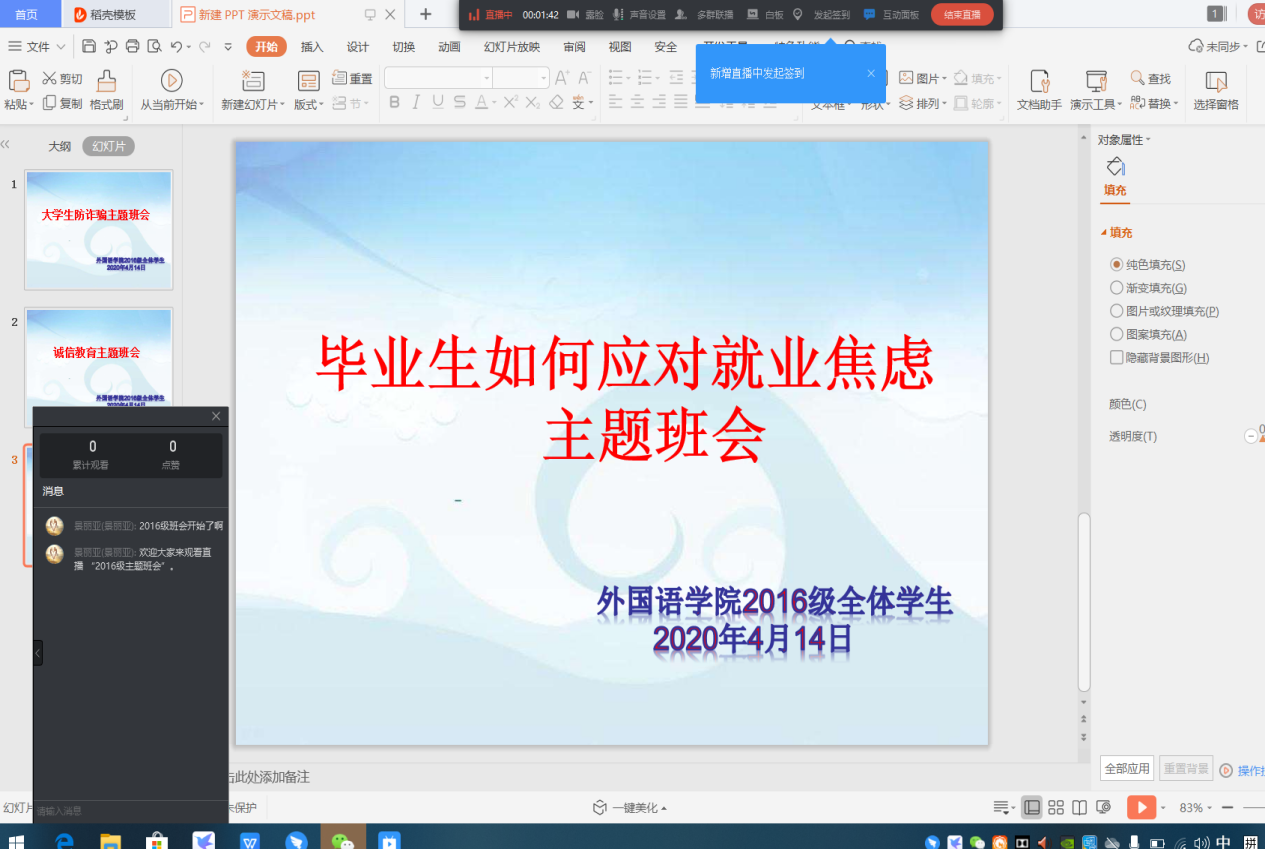1265x849 pixels.
Task: Switch to the Outline (大纲) tab
Action: point(60,146)
